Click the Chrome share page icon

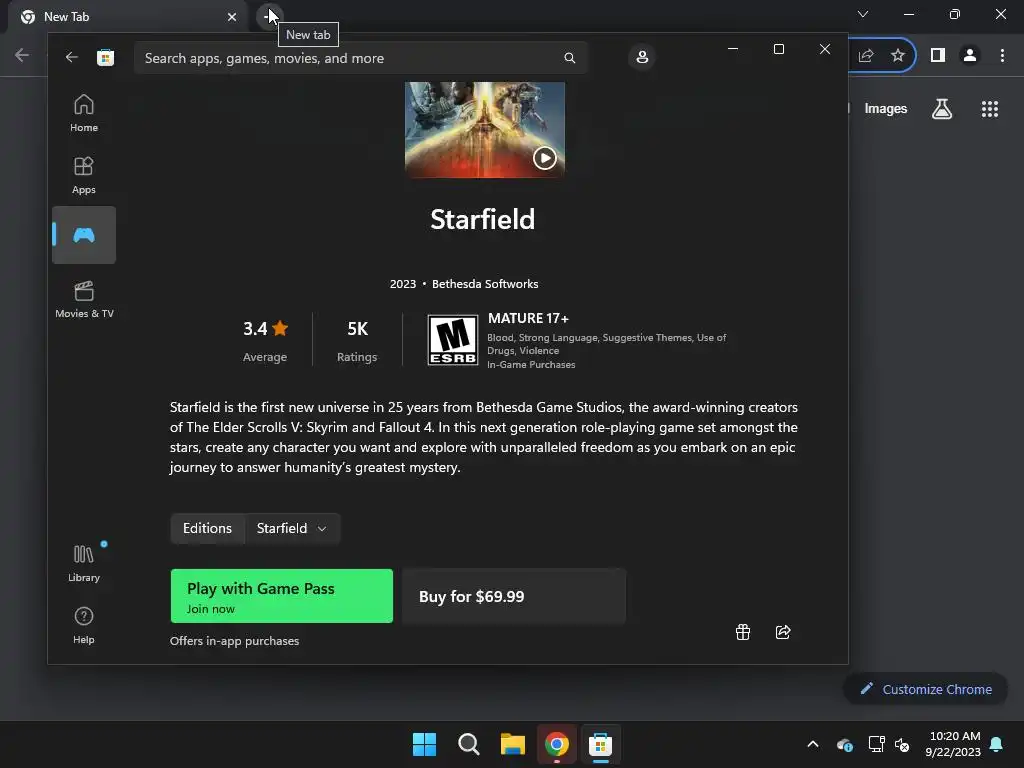tap(866, 56)
